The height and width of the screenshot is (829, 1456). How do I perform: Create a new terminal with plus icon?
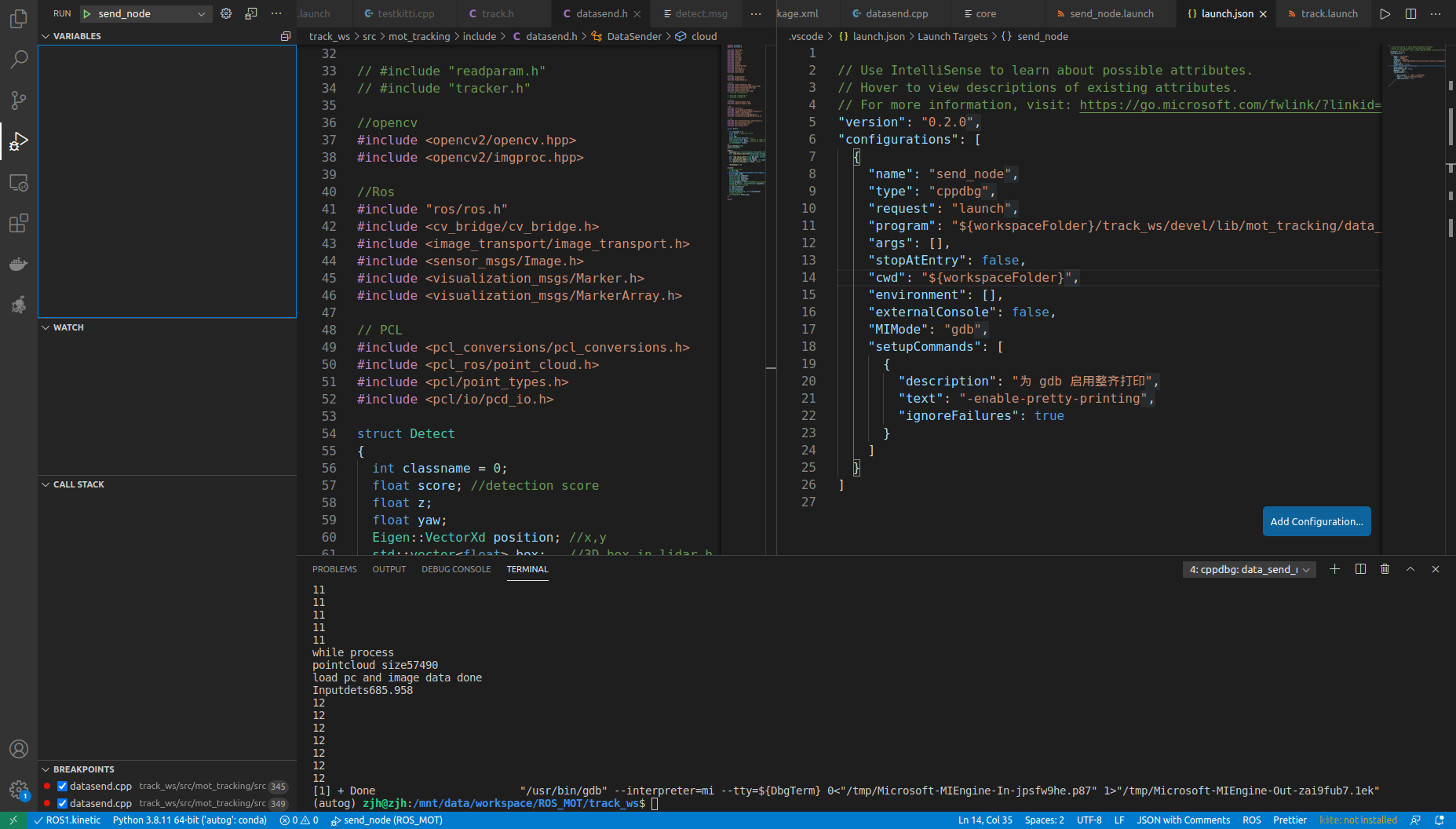point(1334,569)
